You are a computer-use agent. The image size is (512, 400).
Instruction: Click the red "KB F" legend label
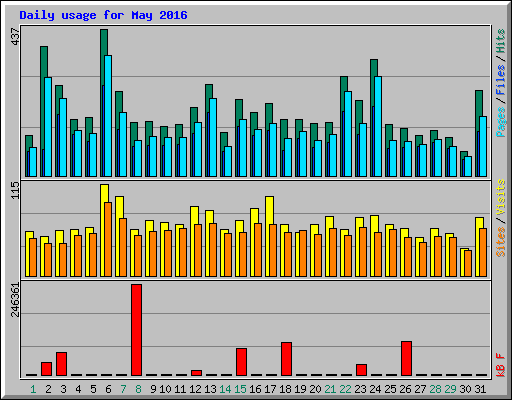point(500,365)
